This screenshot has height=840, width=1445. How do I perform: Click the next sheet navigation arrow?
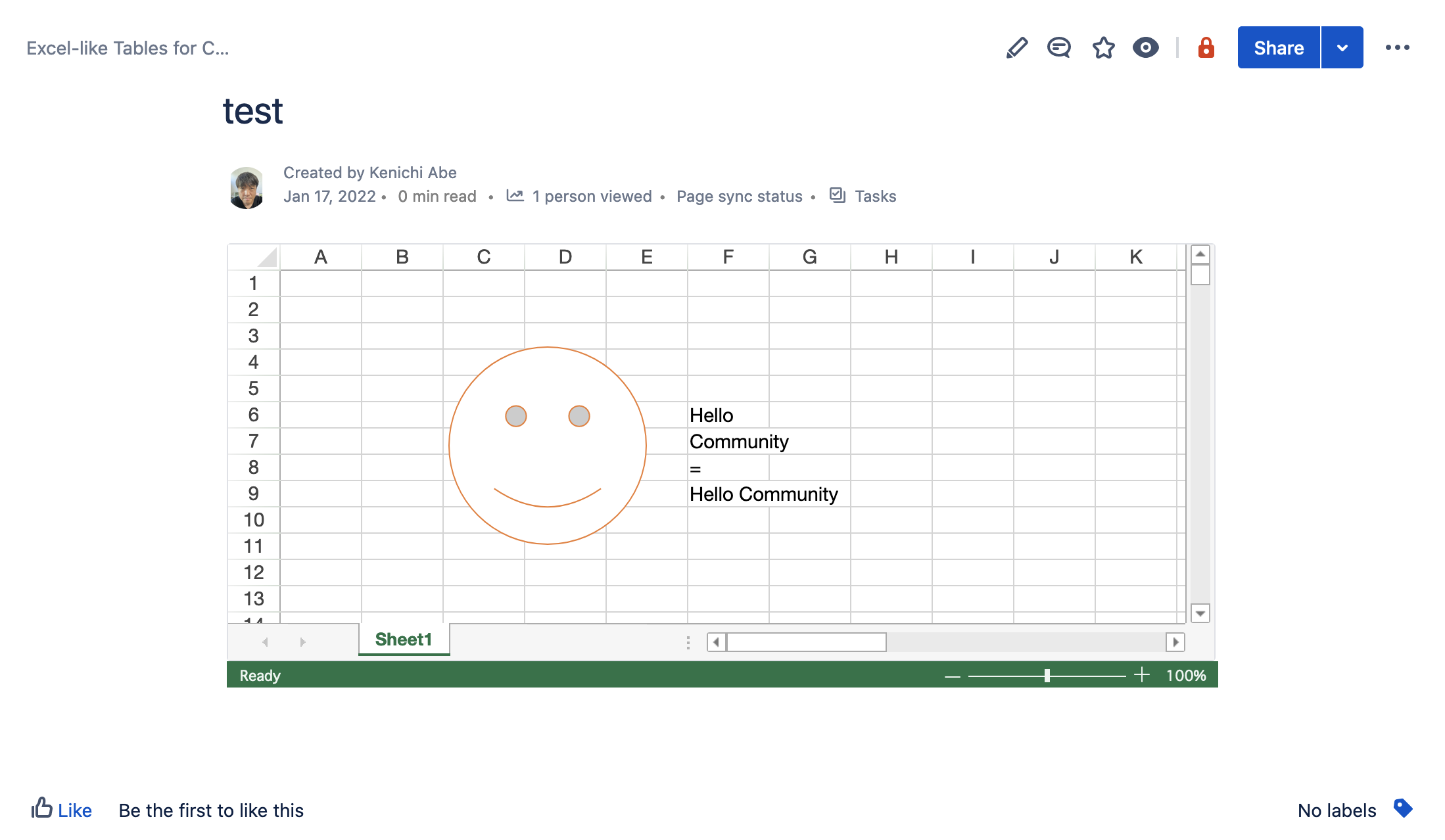pyautogui.click(x=302, y=642)
